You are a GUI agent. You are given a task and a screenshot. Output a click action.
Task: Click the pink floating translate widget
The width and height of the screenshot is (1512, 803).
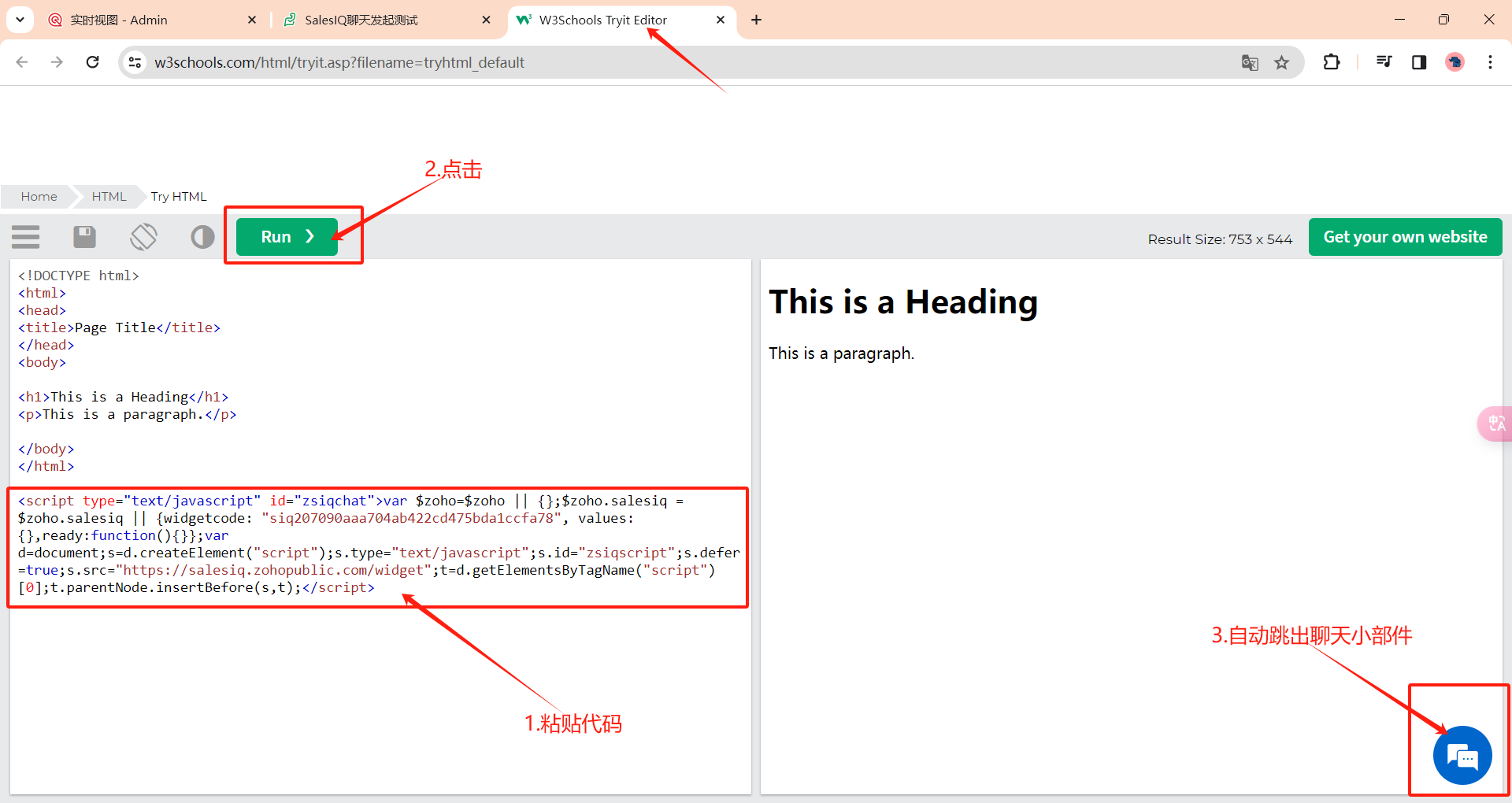1495,424
